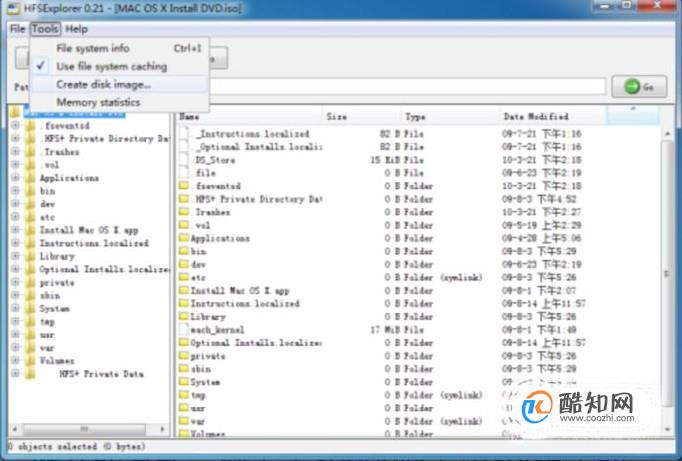Click folder icon of dev in tree
The width and height of the screenshot is (682, 461).
pyautogui.click(x=30, y=204)
